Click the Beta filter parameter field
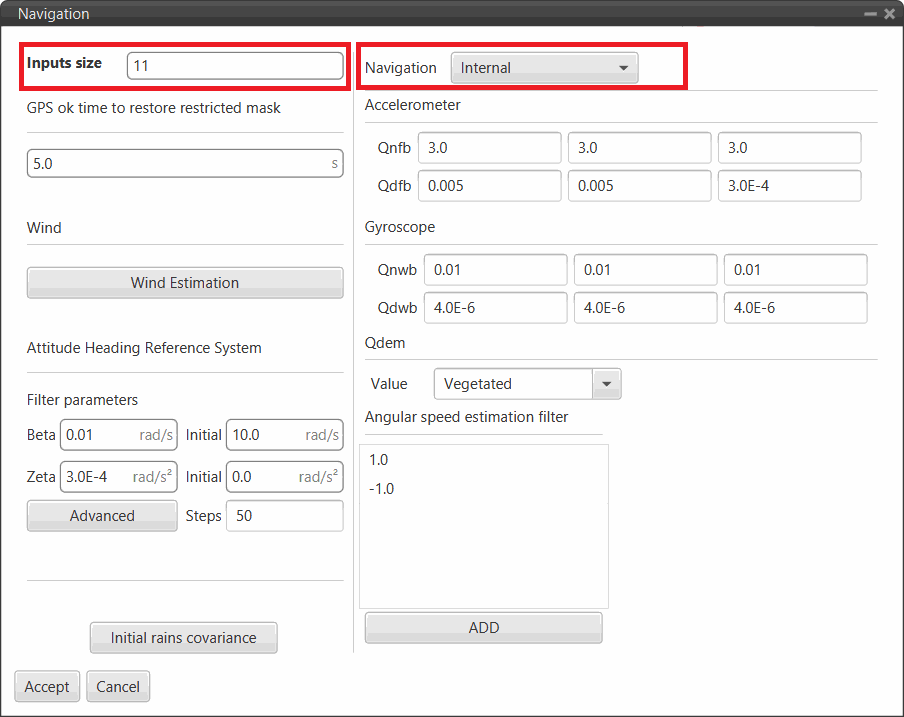This screenshot has width=904, height=717. 98,435
